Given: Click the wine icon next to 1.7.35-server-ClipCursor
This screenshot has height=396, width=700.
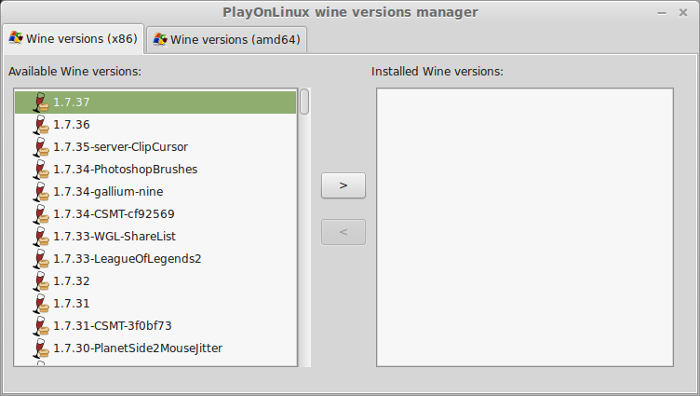Looking at the screenshot, I should point(41,147).
